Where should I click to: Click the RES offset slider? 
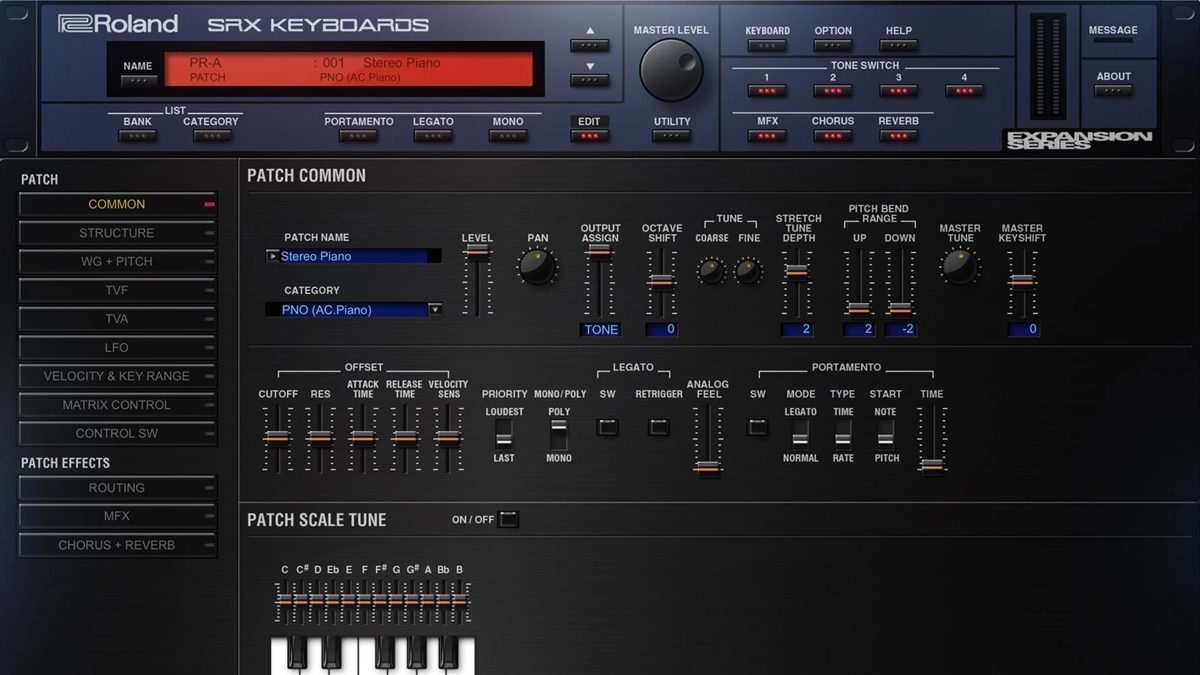pos(320,438)
